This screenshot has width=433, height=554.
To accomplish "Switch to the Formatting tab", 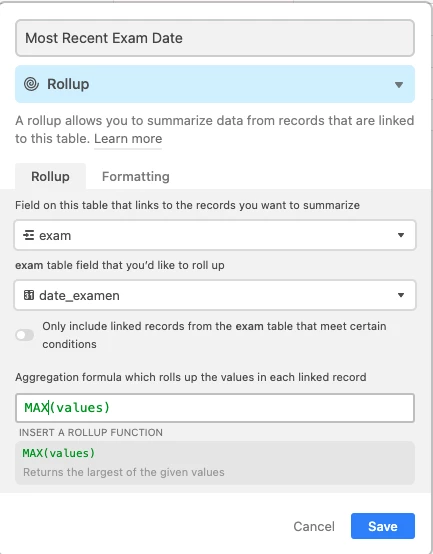I will (x=136, y=176).
